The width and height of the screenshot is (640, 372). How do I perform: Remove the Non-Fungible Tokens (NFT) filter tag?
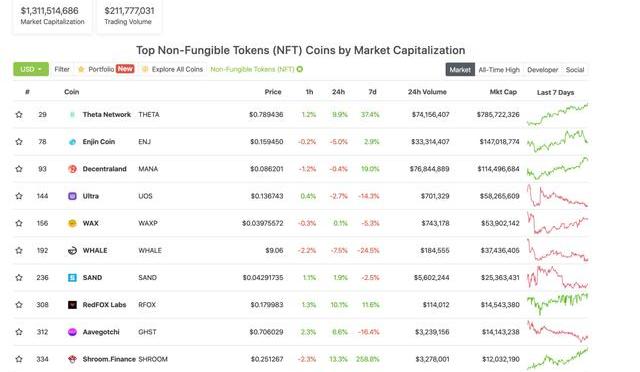pyautogui.click(x=300, y=69)
